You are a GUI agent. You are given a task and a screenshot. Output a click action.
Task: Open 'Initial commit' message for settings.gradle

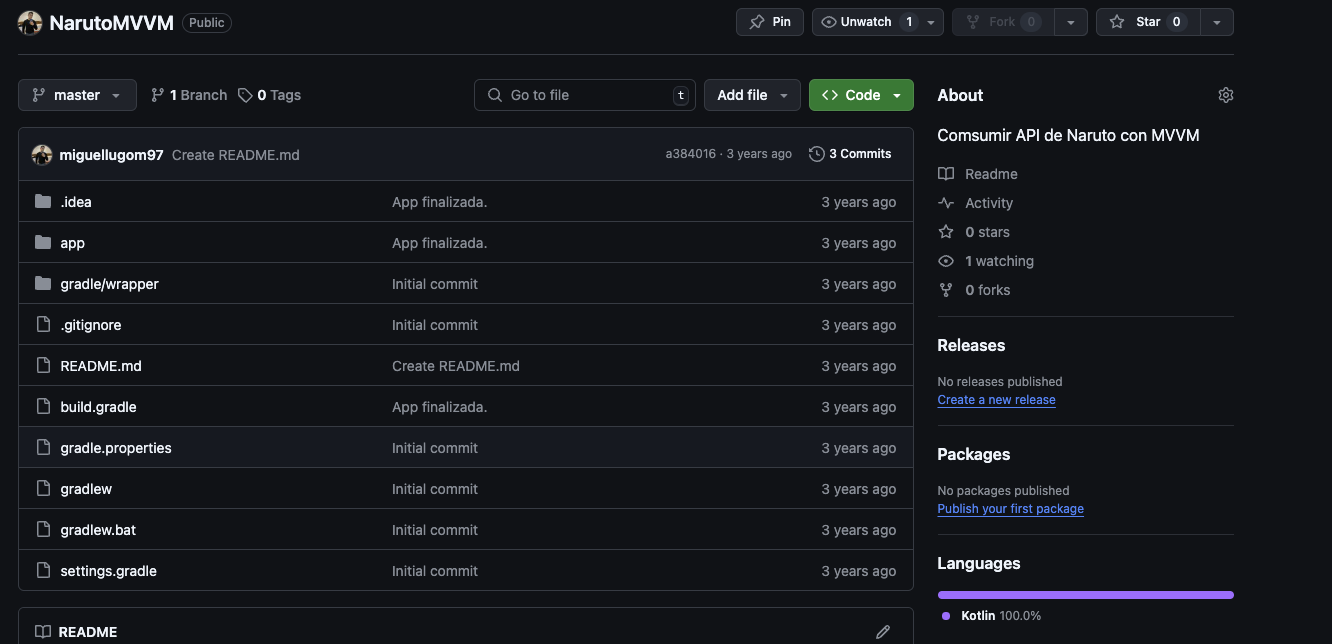pyautogui.click(x=435, y=571)
